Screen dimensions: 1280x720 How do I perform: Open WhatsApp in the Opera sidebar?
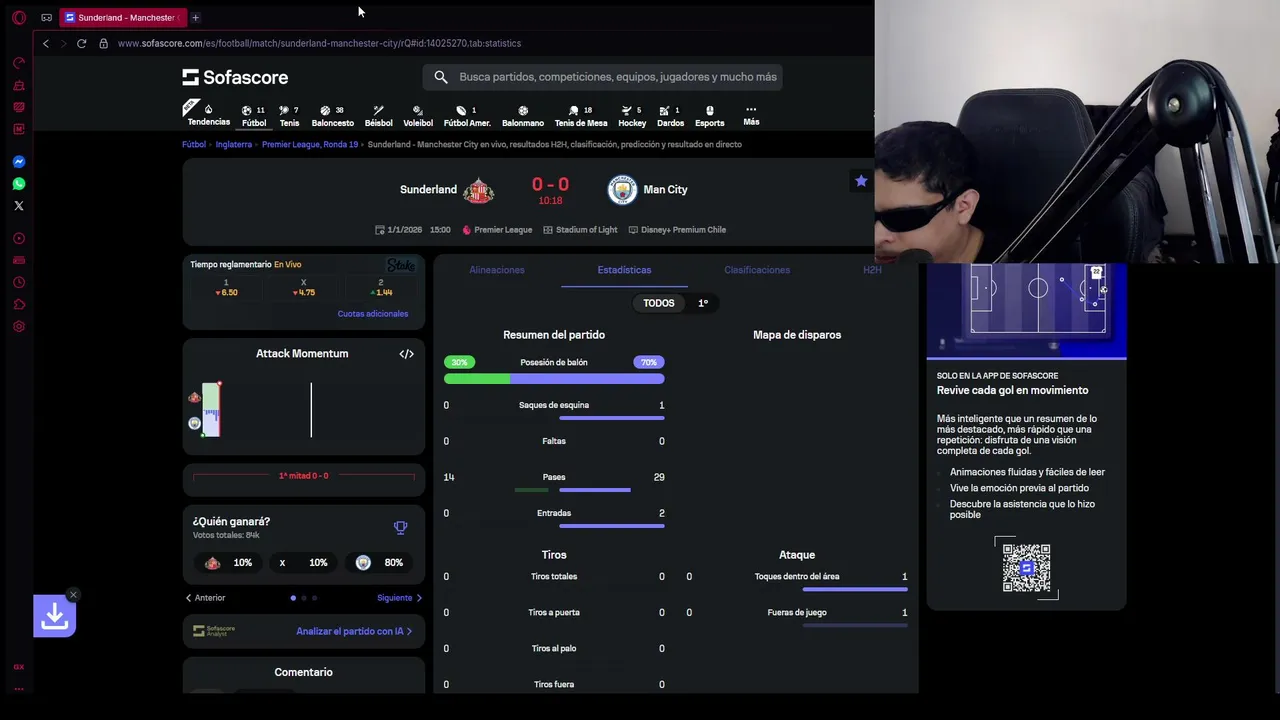(x=19, y=184)
